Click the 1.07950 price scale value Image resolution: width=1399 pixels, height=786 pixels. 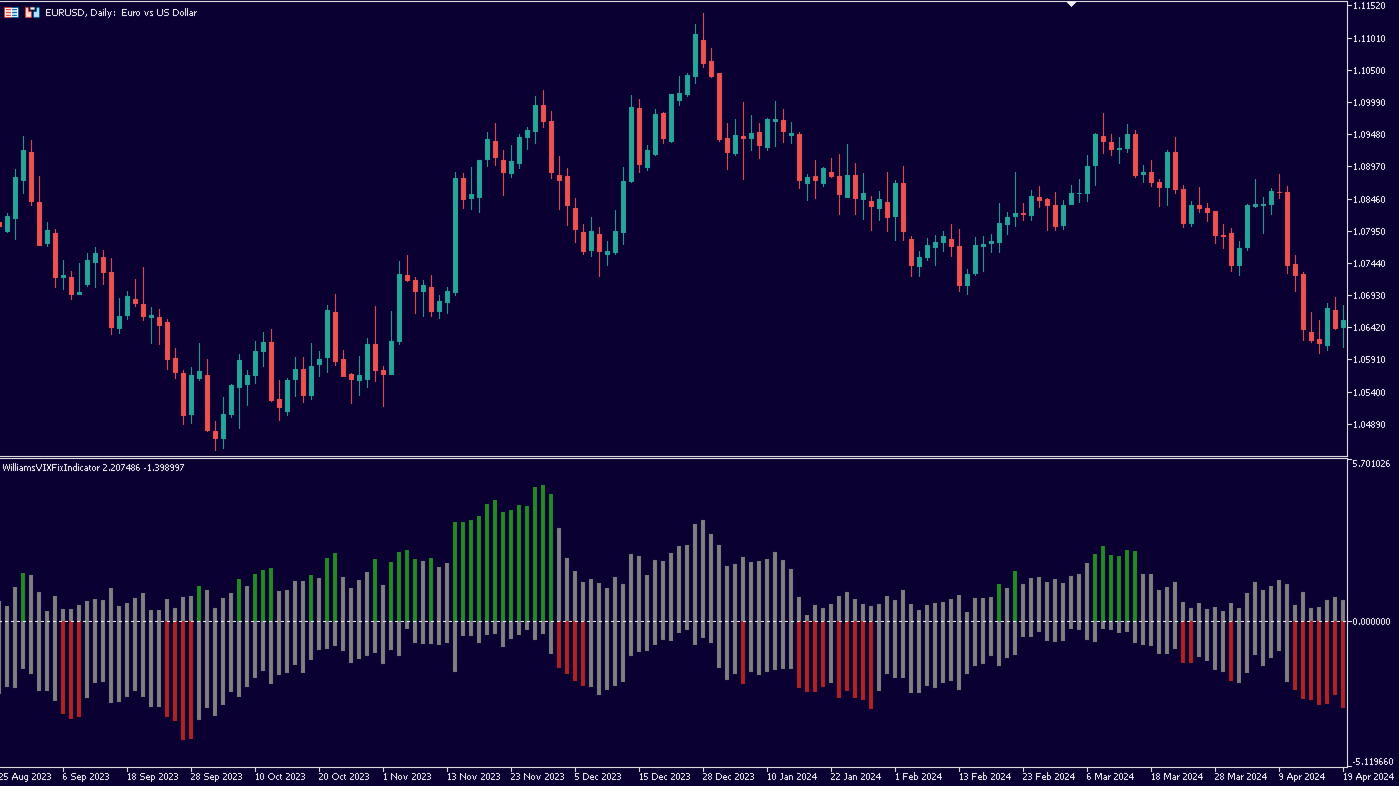pyautogui.click(x=1367, y=231)
